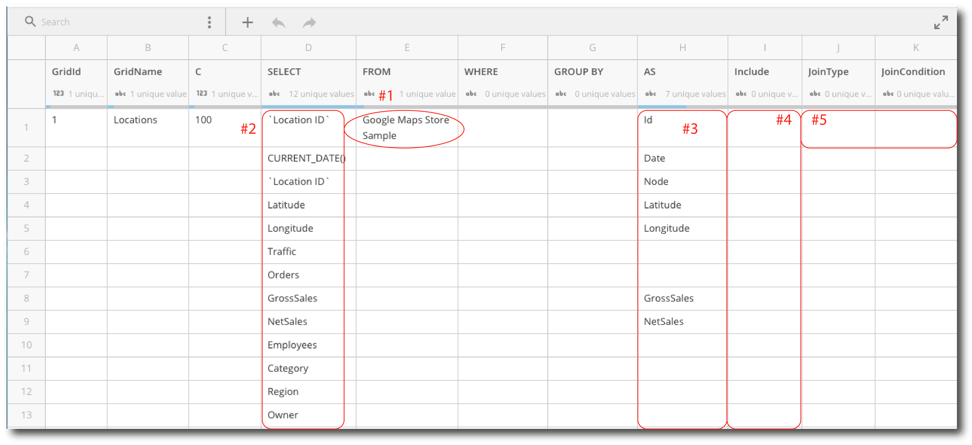
Task: Select the GrossSales cell in AS column
Action: coord(683,299)
